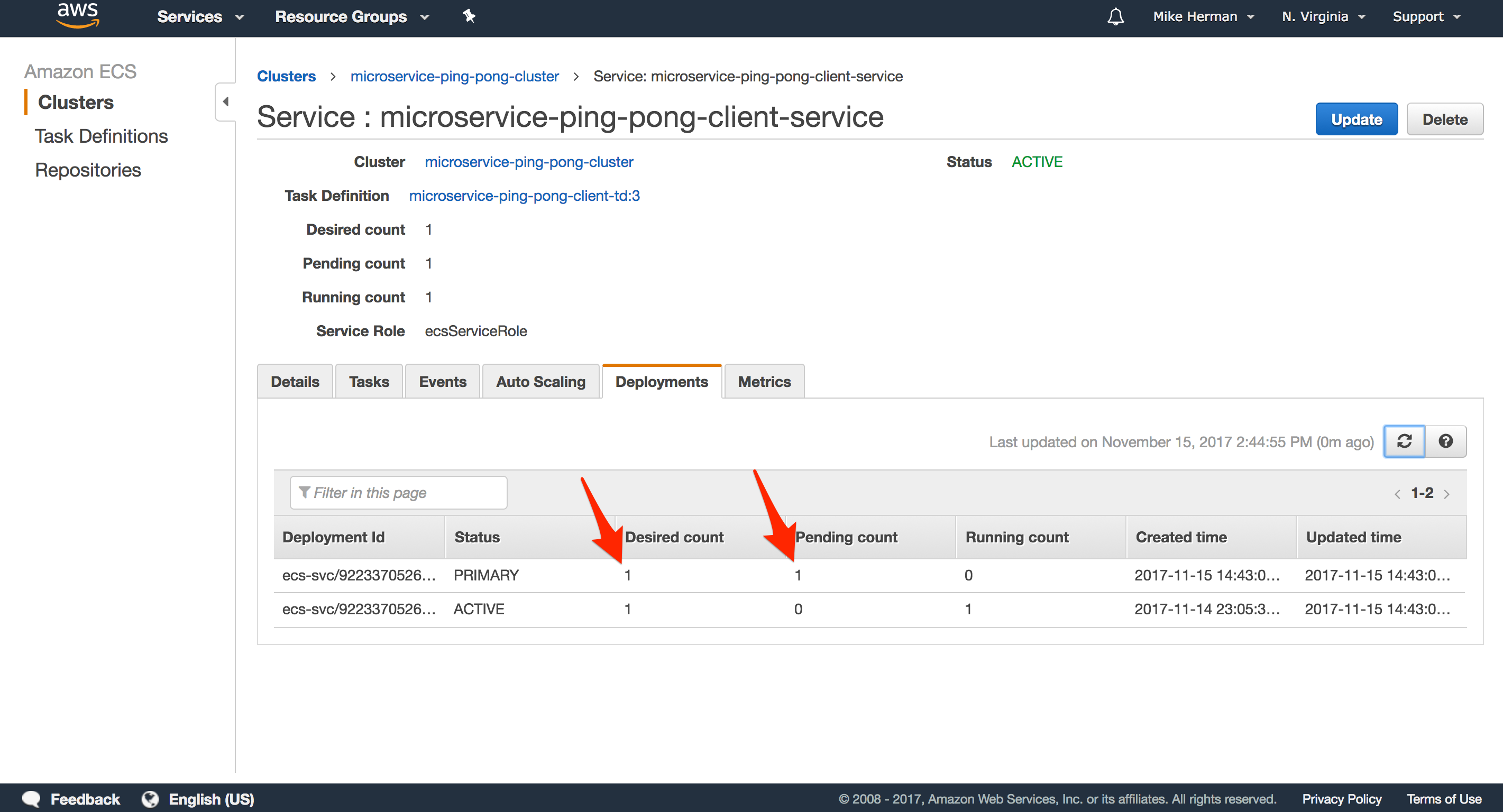The image size is (1503, 812).
Task: Click the Feedback speech bubble icon
Action: (32, 799)
